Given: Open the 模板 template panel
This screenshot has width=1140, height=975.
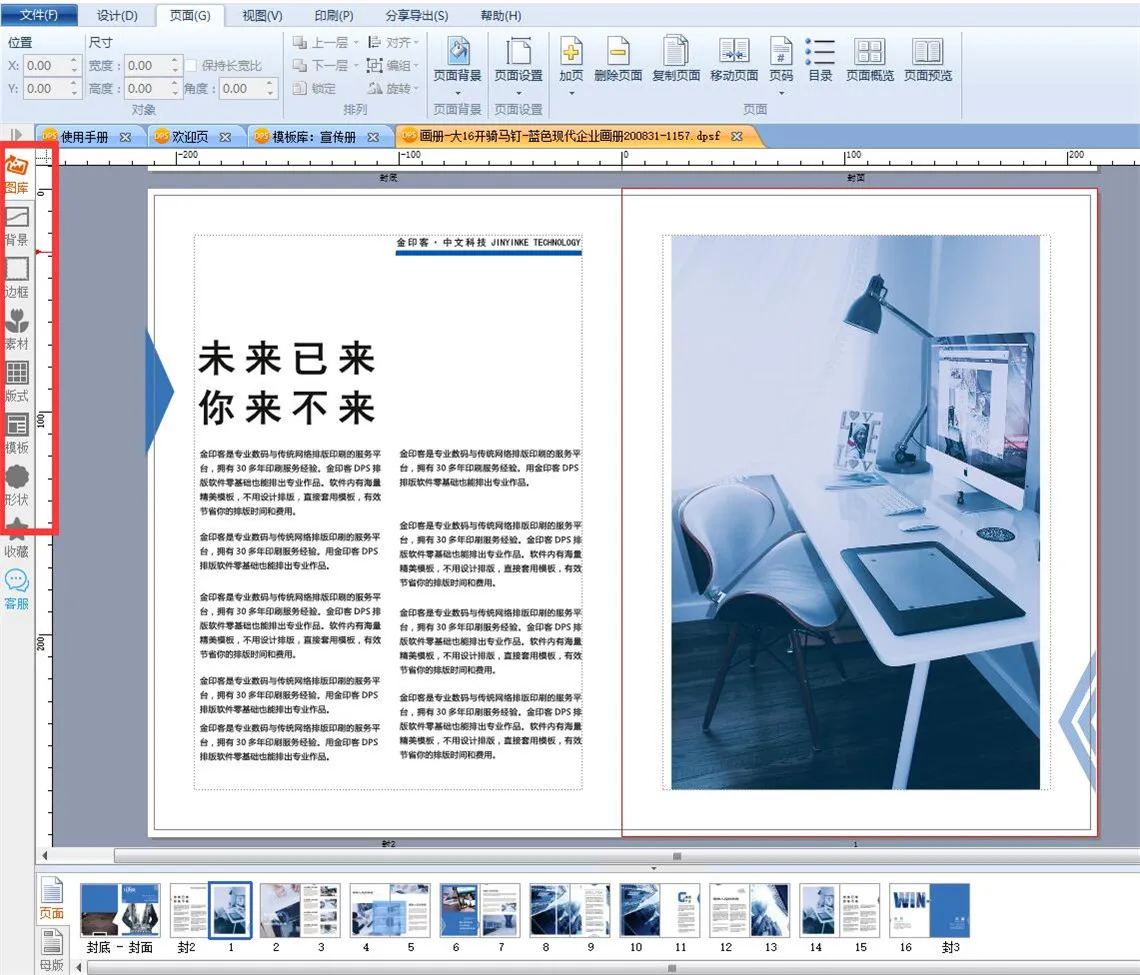Looking at the screenshot, I should pyautogui.click(x=17, y=433).
